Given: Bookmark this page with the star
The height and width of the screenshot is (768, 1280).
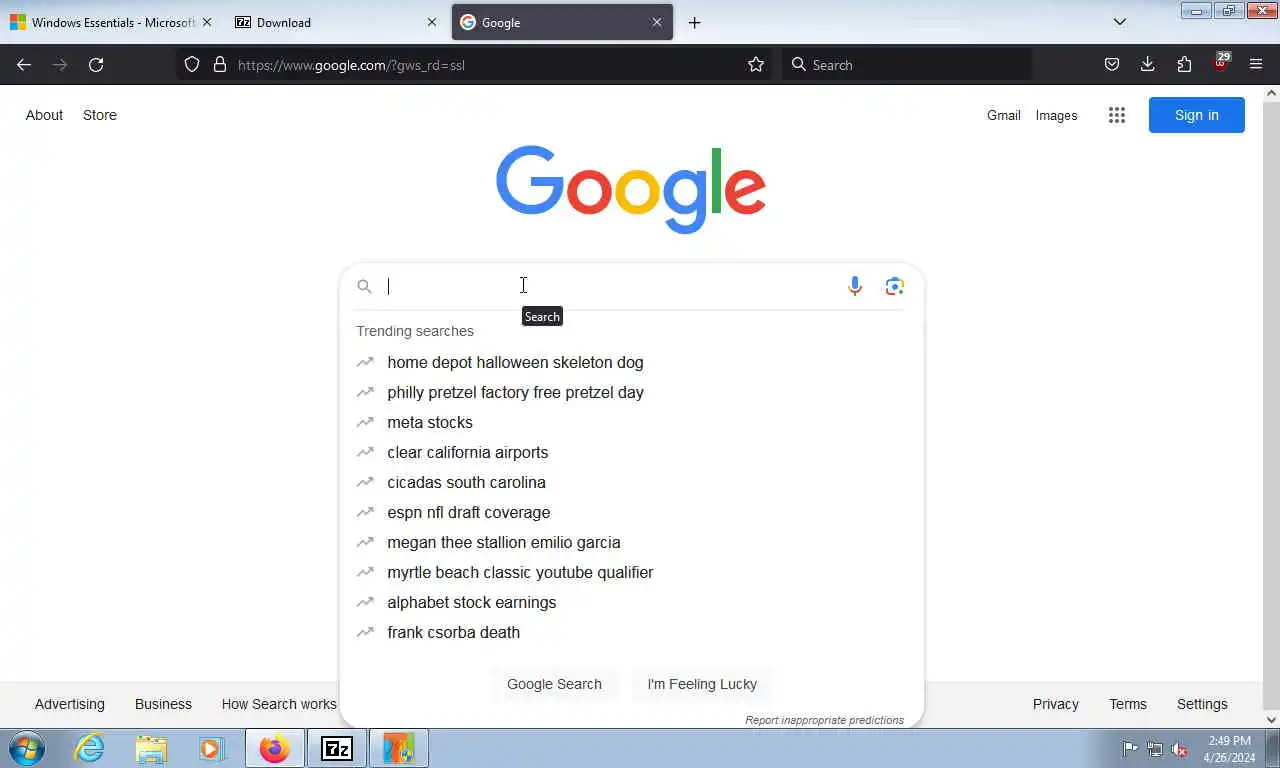Looking at the screenshot, I should [756, 65].
